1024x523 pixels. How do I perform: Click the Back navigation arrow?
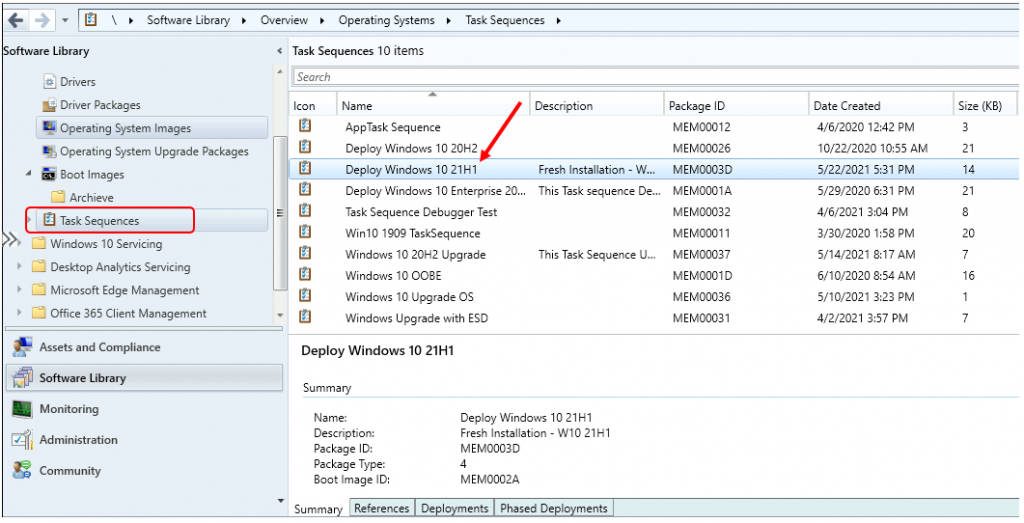coord(16,20)
